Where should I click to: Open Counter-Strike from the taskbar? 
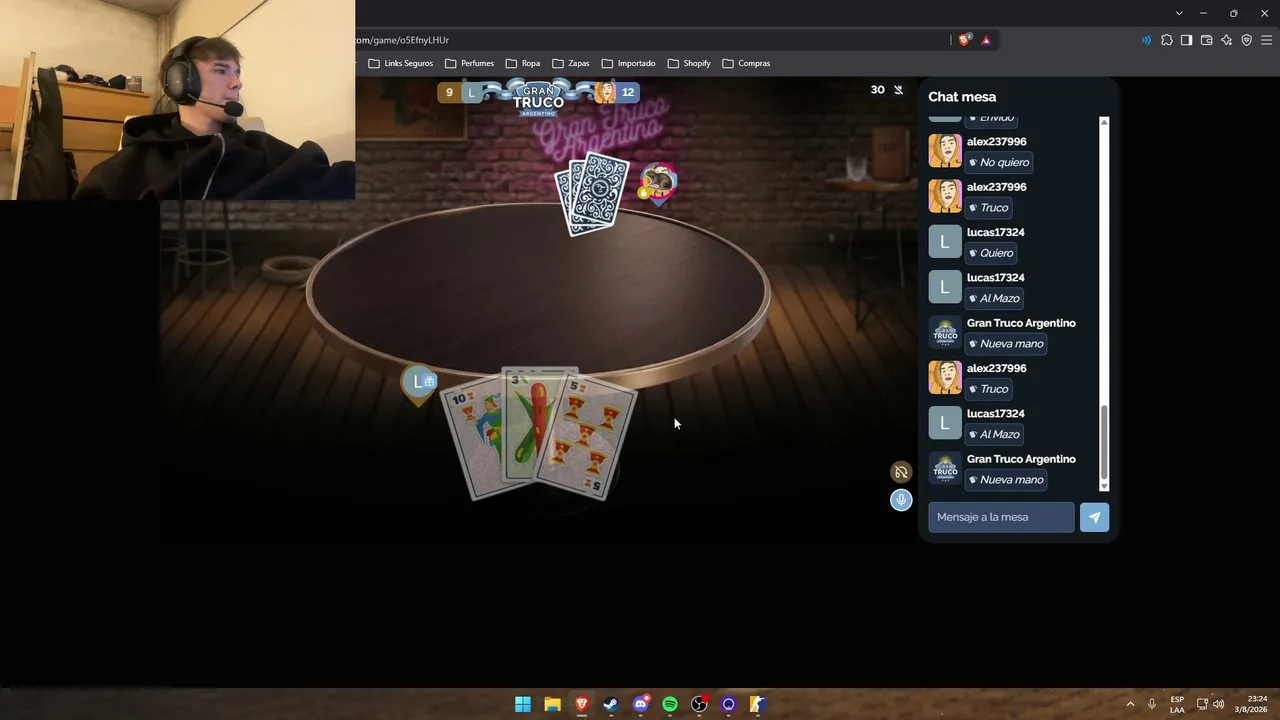[x=758, y=704]
